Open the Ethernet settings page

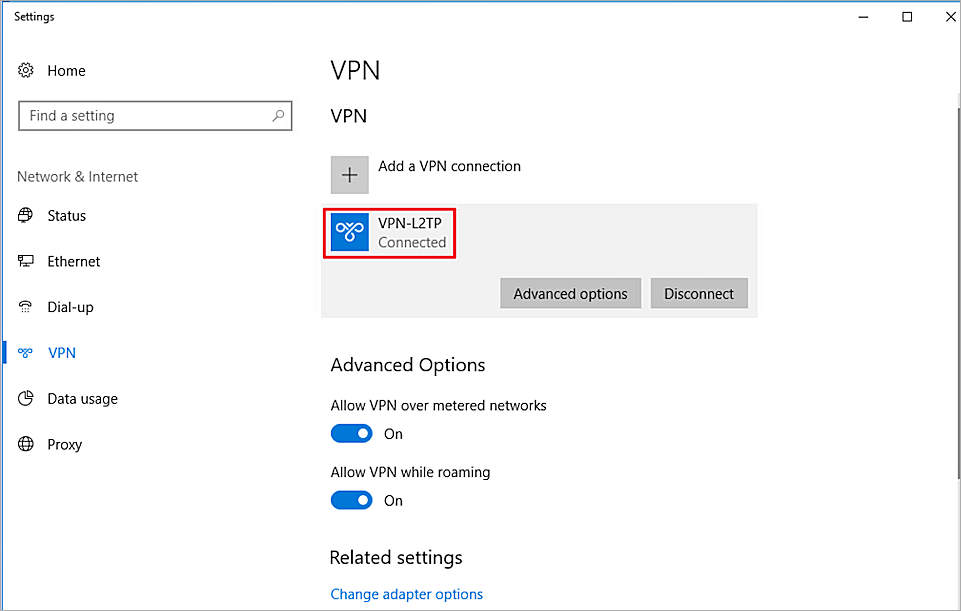click(x=74, y=262)
